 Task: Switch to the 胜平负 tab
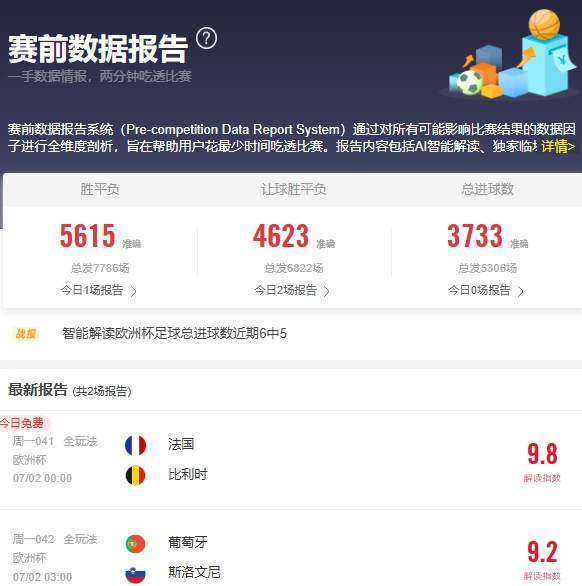pos(100,189)
